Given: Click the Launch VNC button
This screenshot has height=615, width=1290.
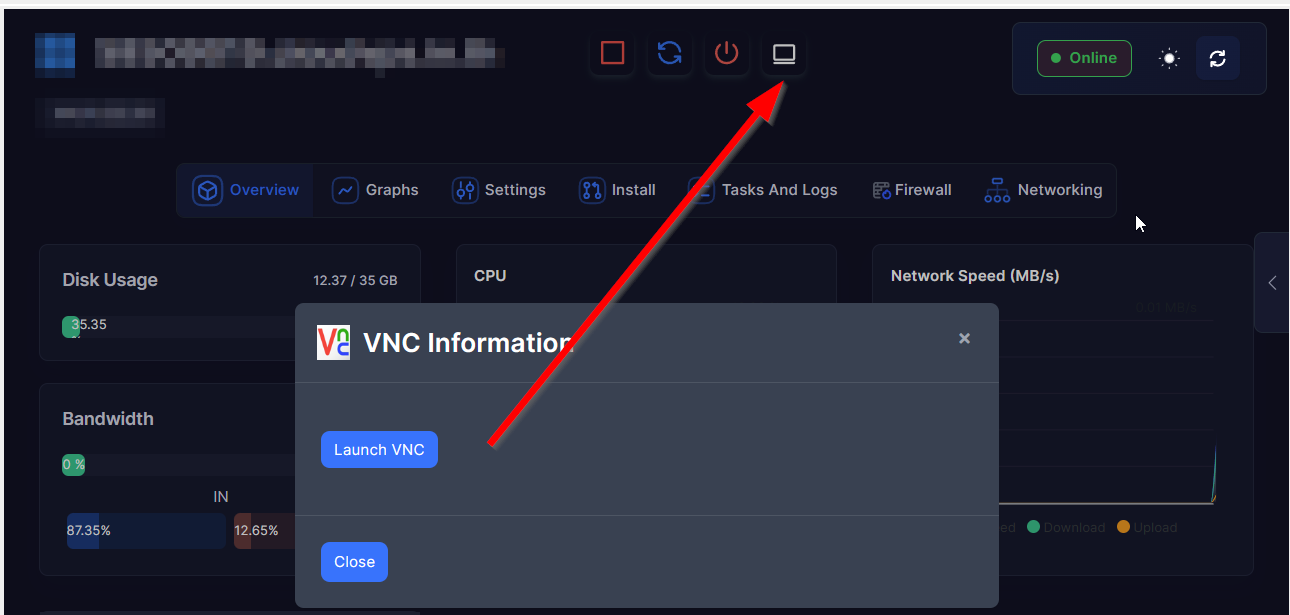Looking at the screenshot, I should [379, 450].
